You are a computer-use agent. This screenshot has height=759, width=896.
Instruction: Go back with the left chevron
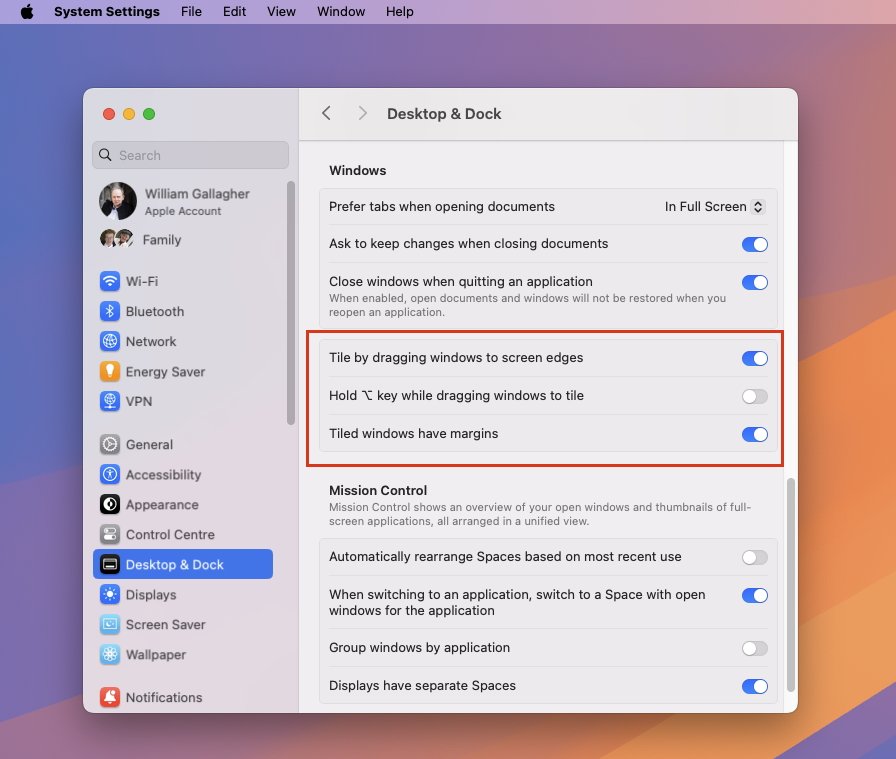coord(326,113)
